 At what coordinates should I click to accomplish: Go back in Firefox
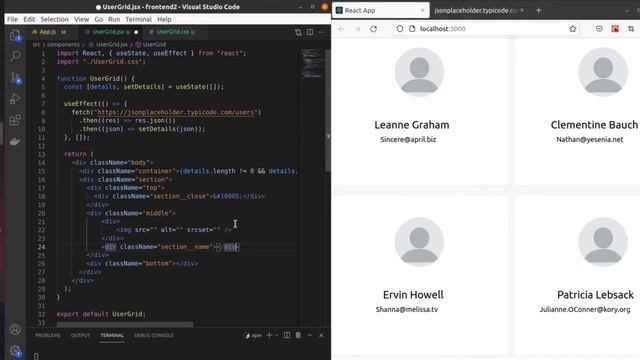click(342, 29)
